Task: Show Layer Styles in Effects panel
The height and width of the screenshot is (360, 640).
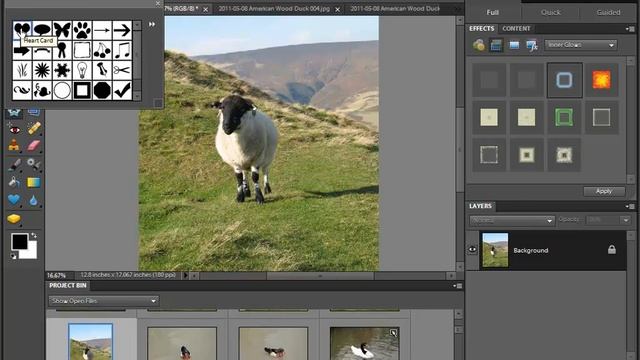Action: point(496,45)
